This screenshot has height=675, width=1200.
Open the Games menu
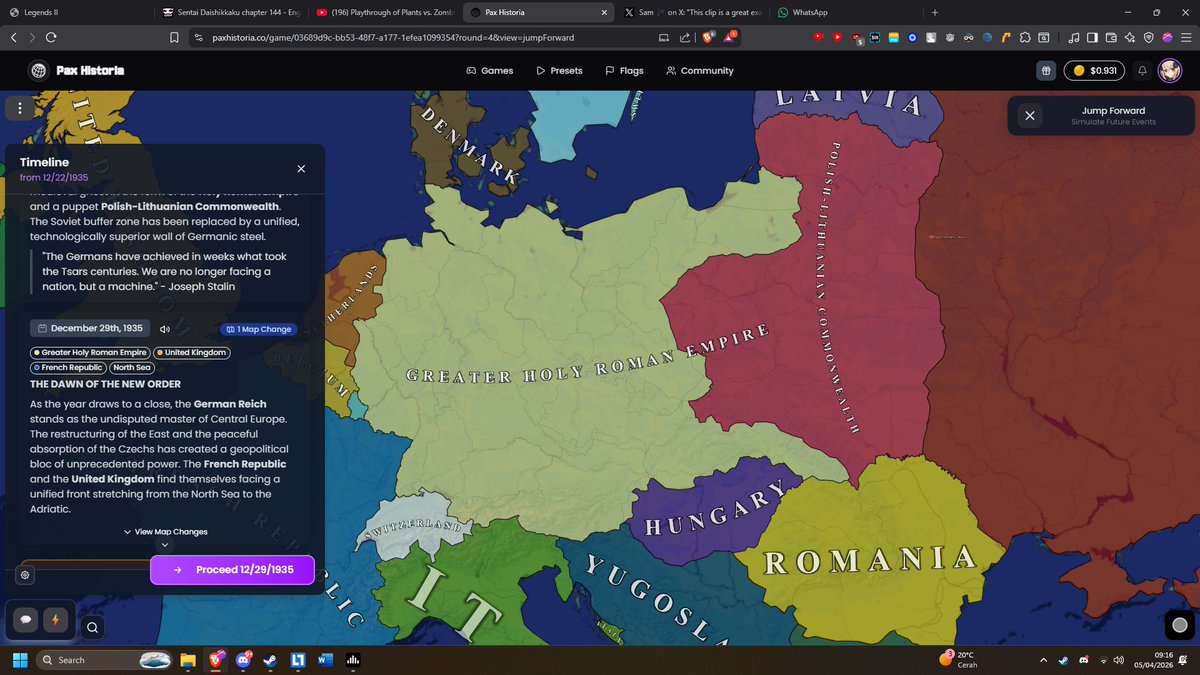[x=490, y=71]
